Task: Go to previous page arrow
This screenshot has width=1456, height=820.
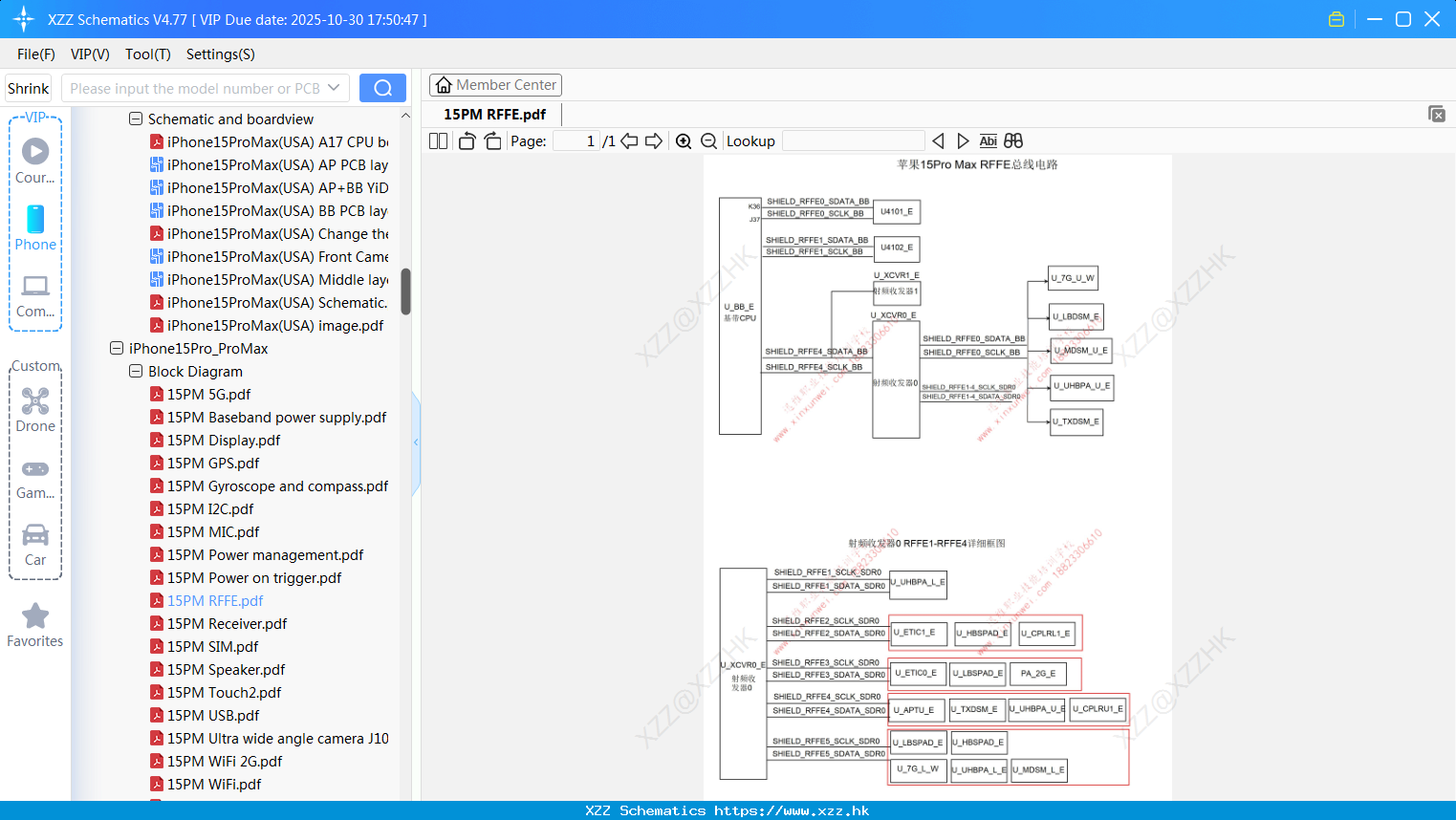Action: [629, 141]
